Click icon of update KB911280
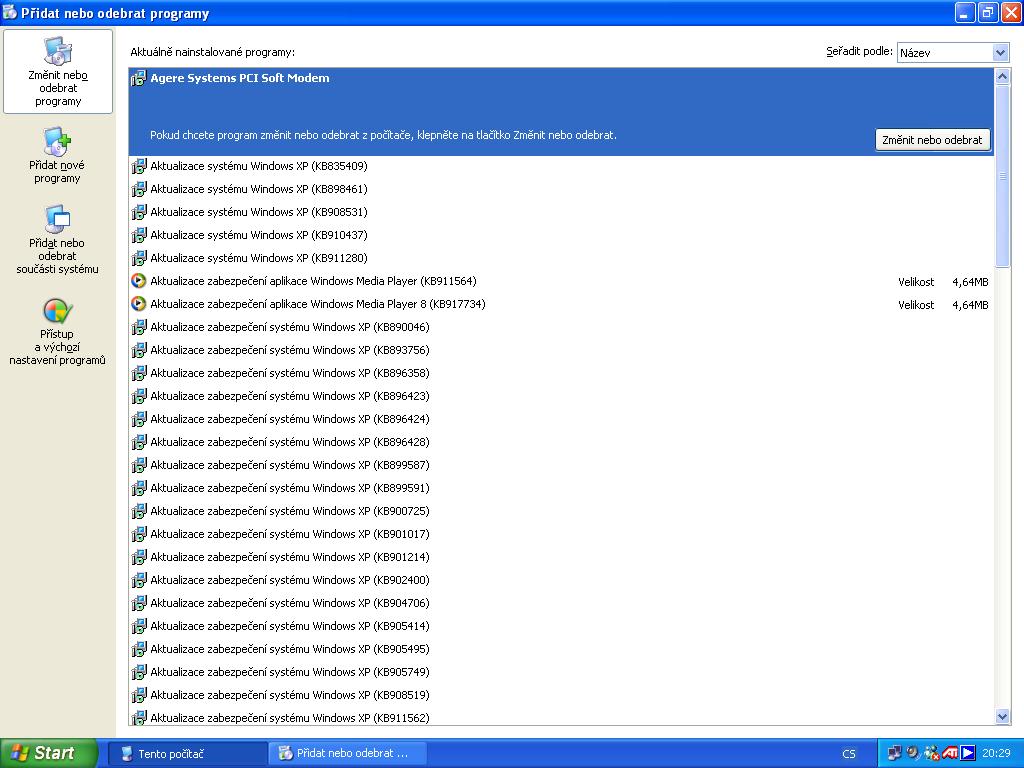 [x=138, y=258]
